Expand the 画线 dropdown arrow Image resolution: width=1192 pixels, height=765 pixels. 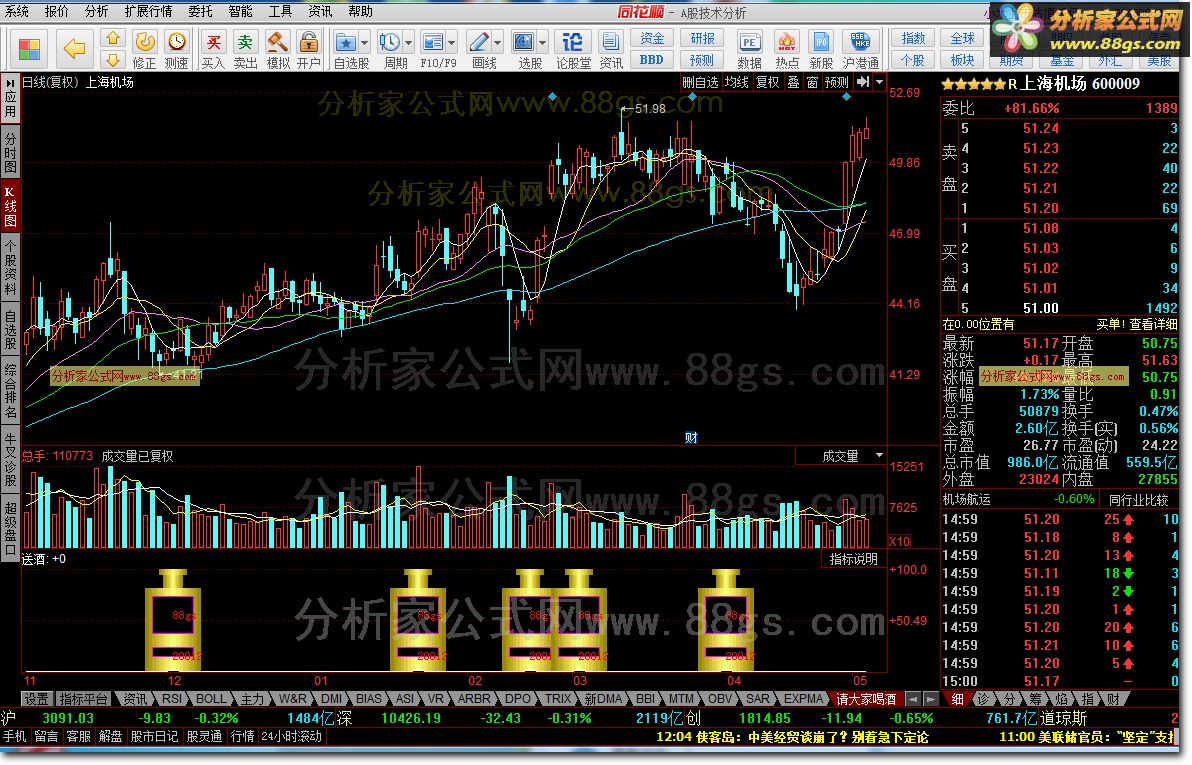497,43
